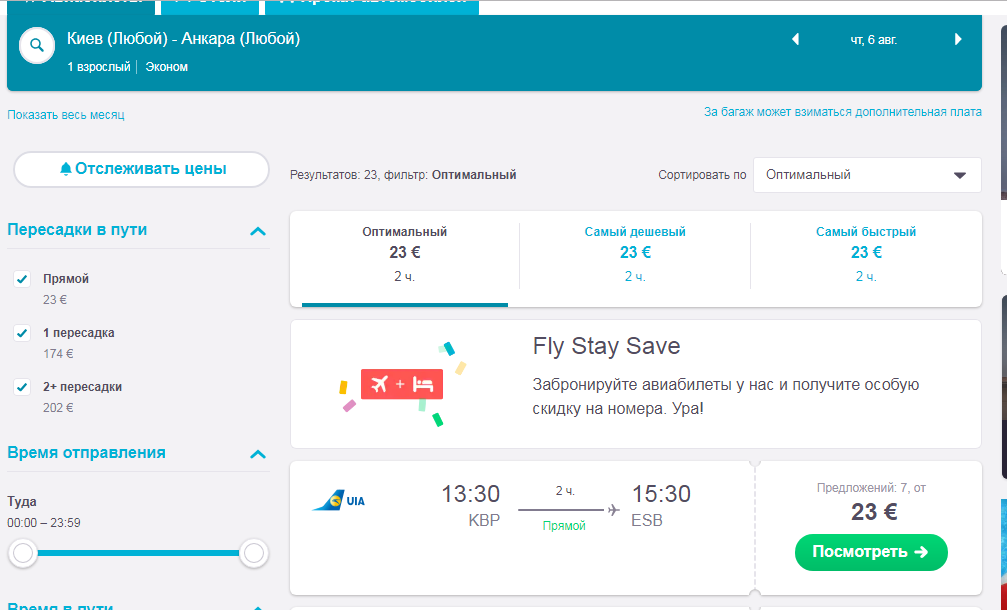Open the baggage fee notice link

(843, 112)
